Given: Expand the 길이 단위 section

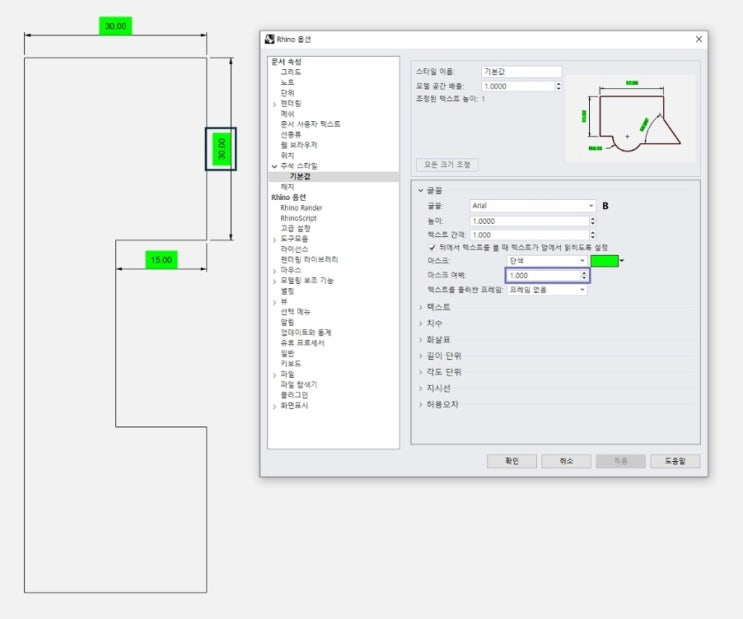Looking at the screenshot, I should coord(420,356).
